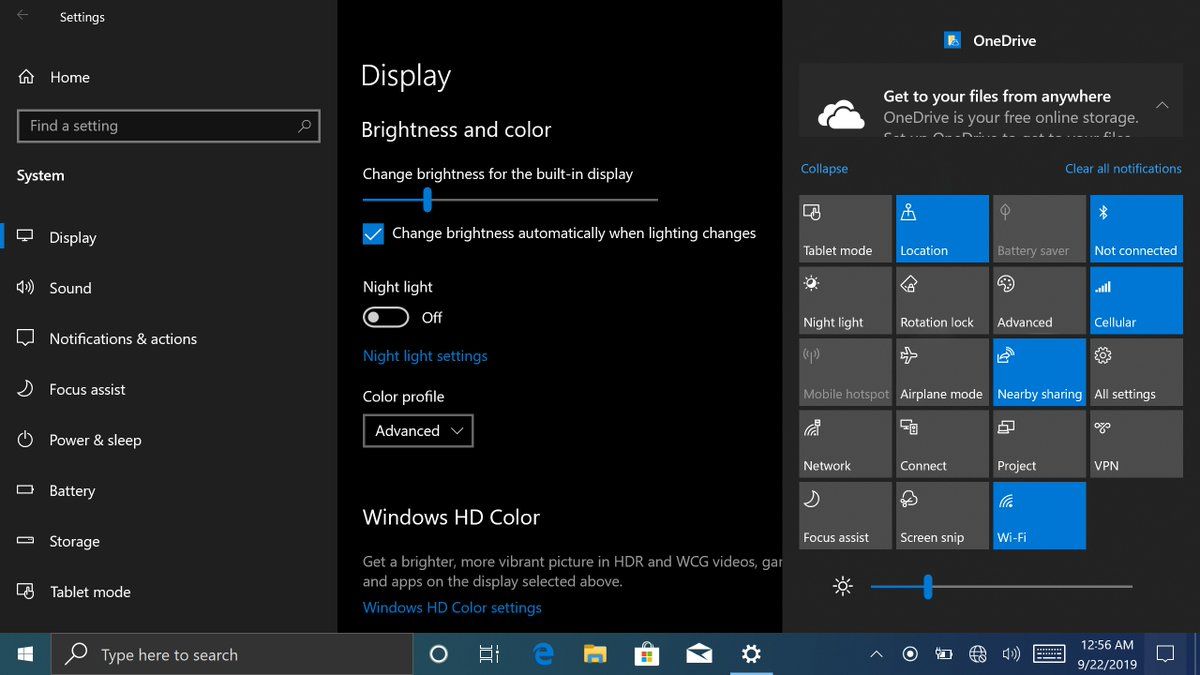Open Cortana from the taskbar

click(x=438, y=654)
